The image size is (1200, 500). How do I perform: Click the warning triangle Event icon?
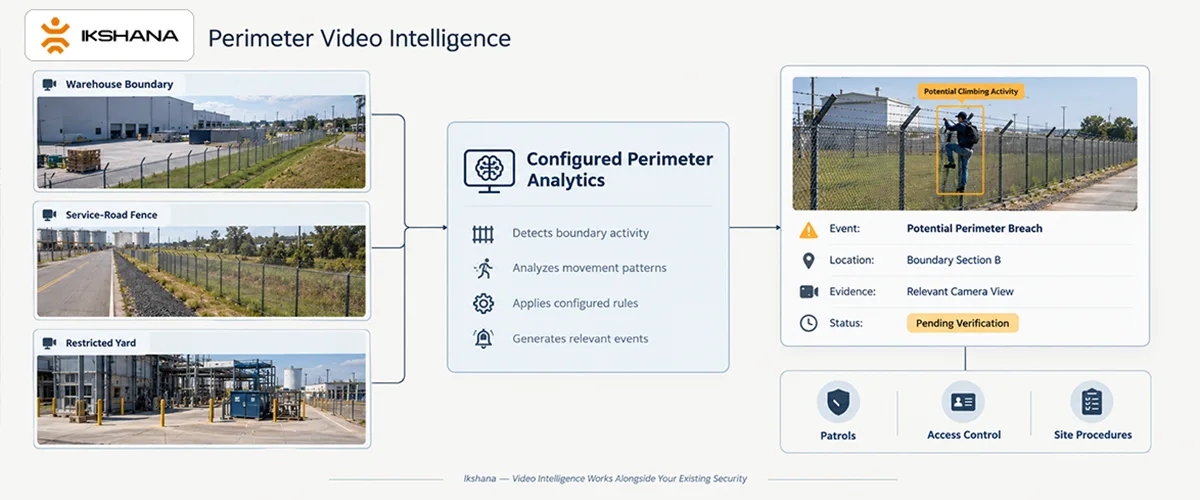(808, 229)
